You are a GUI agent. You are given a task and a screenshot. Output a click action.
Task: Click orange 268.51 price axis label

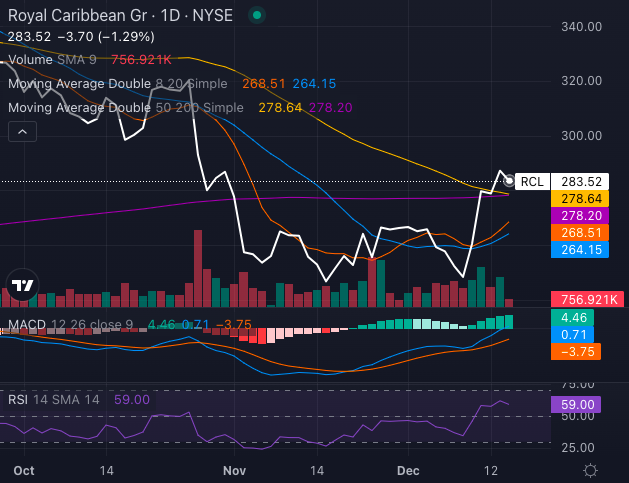pos(580,233)
